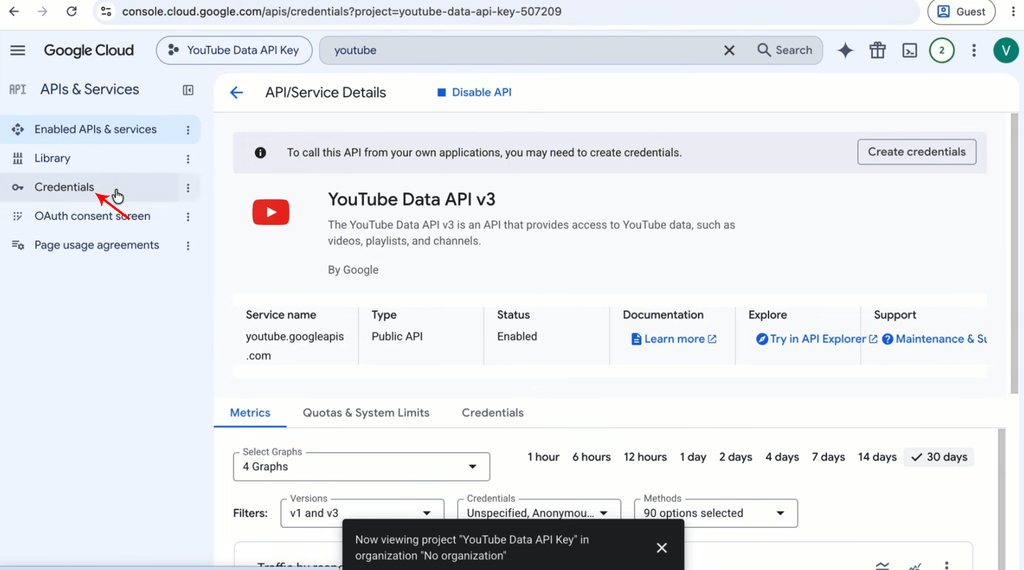Screen dimensions: 1024x570
Task: Click the Library grid icon
Action: pyautogui.click(x=18, y=158)
